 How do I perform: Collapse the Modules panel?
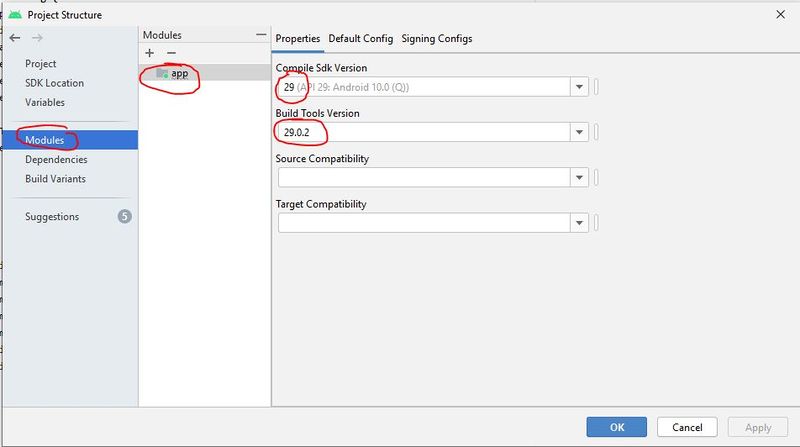261,35
